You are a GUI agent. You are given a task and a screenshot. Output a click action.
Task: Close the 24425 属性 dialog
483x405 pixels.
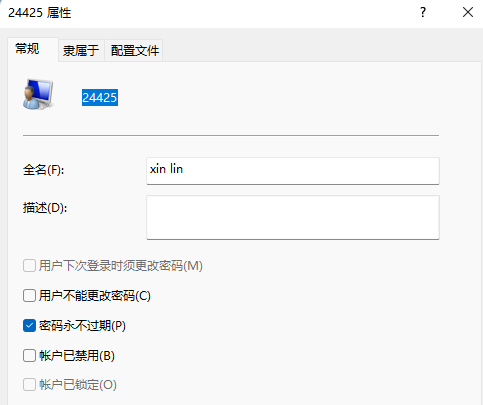click(468, 13)
